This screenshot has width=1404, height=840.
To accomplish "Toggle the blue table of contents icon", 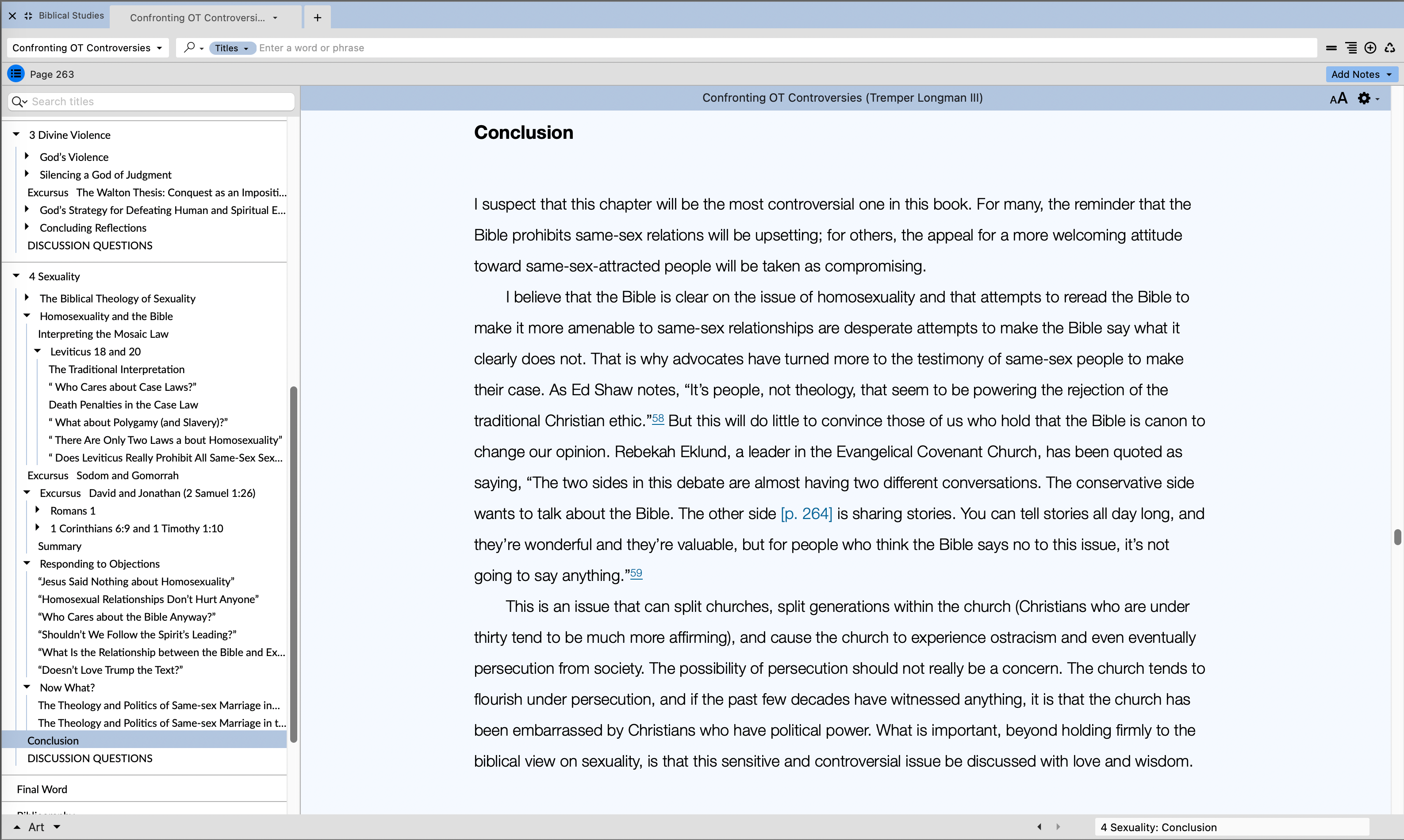I will click(x=16, y=73).
